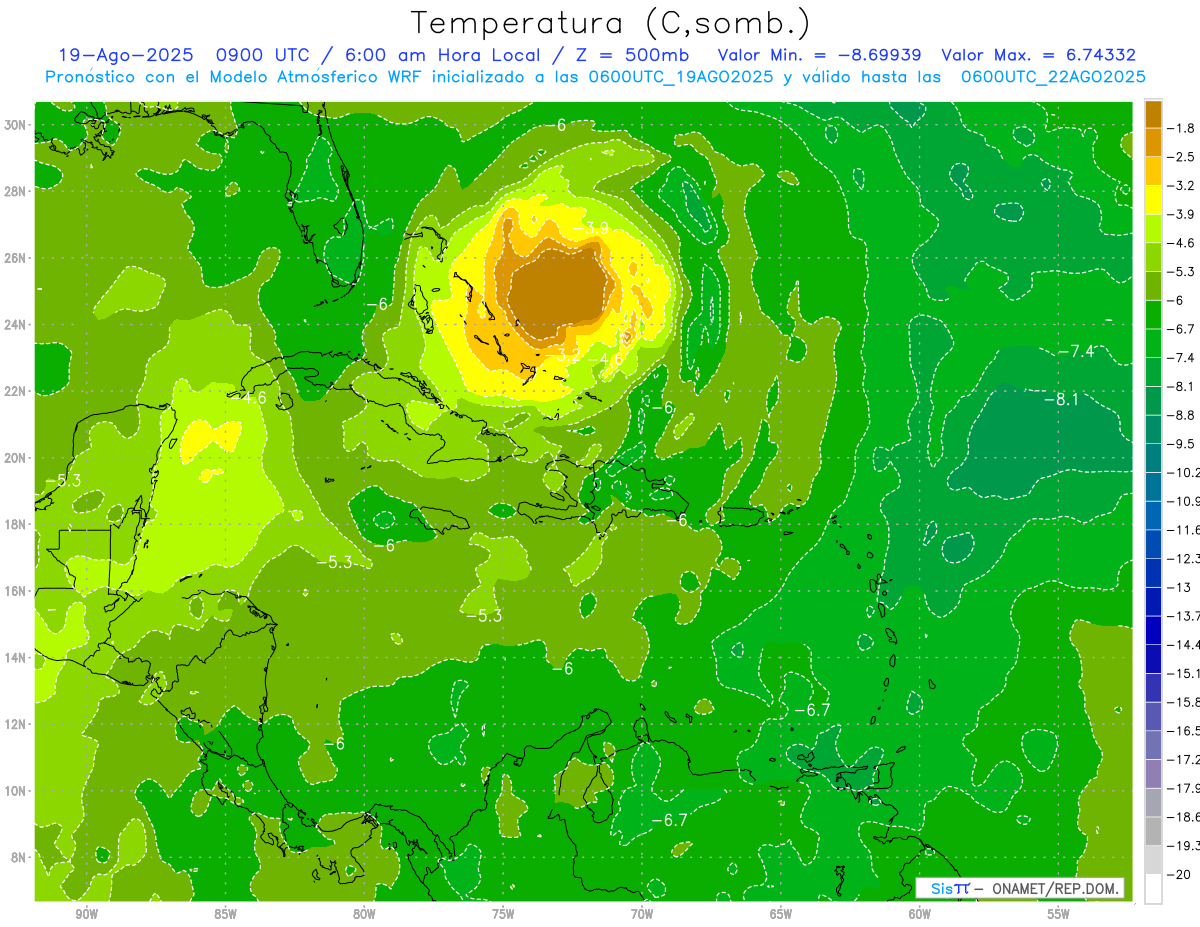Click the "20N" latitude axis label
Viewport: 1200px width, 927px height.
(15, 457)
